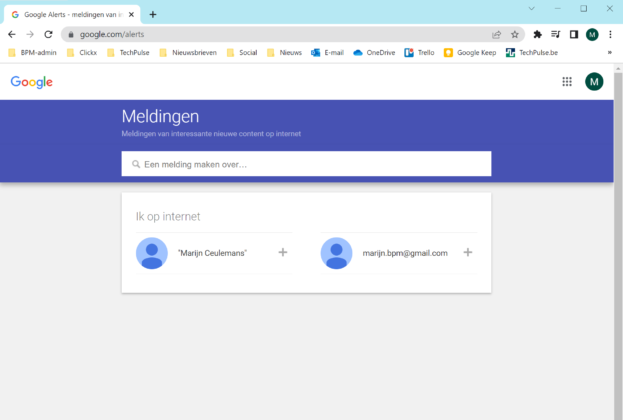Click the "Marijn Ceulemans" suggestion text
The height and width of the screenshot is (420, 623).
pos(212,253)
